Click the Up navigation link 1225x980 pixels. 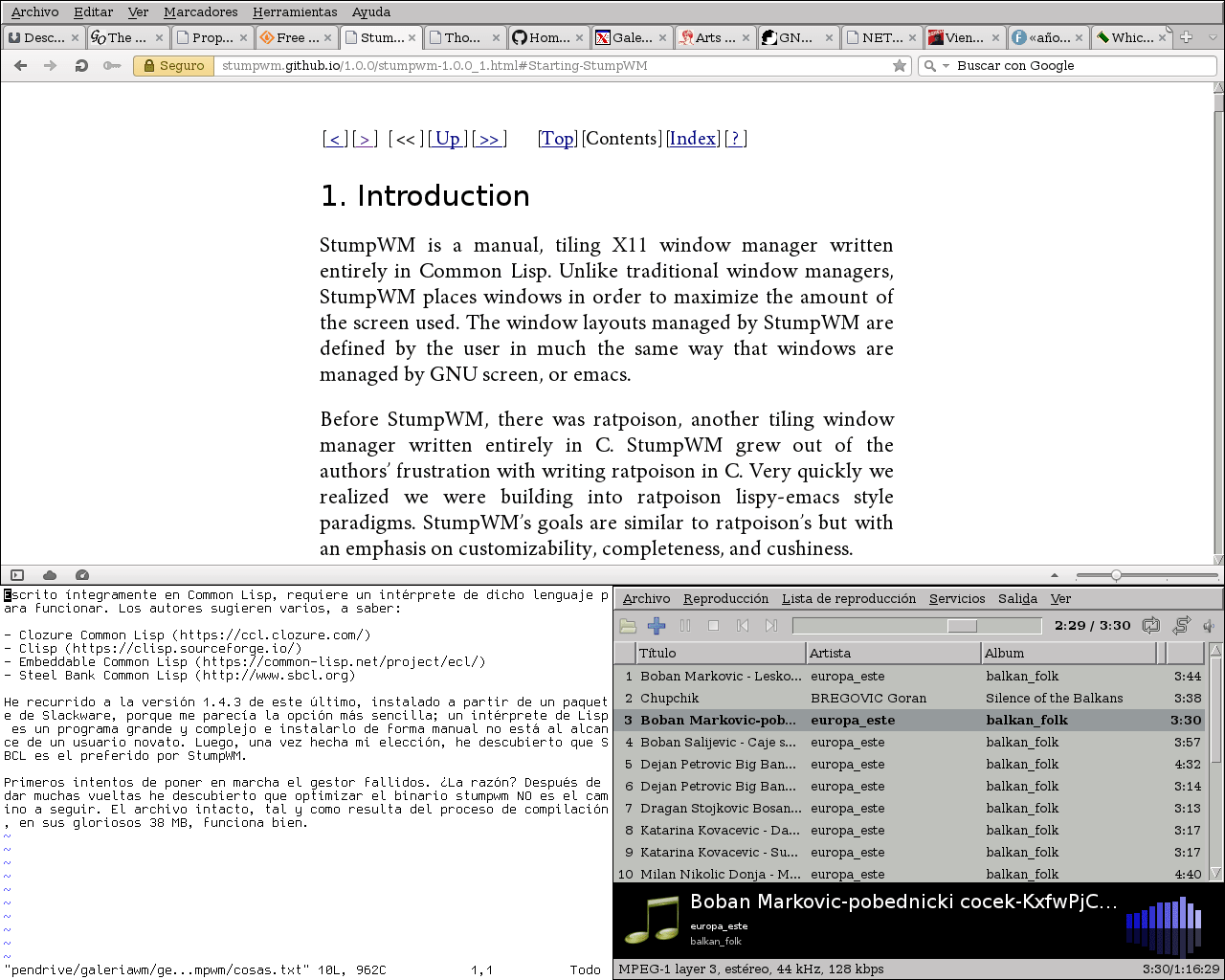click(448, 139)
